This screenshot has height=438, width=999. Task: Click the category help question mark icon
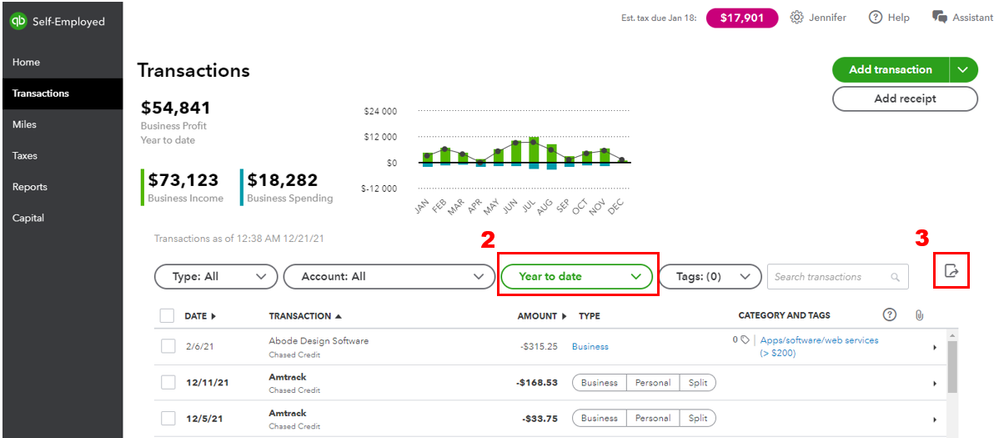[x=889, y=316]
